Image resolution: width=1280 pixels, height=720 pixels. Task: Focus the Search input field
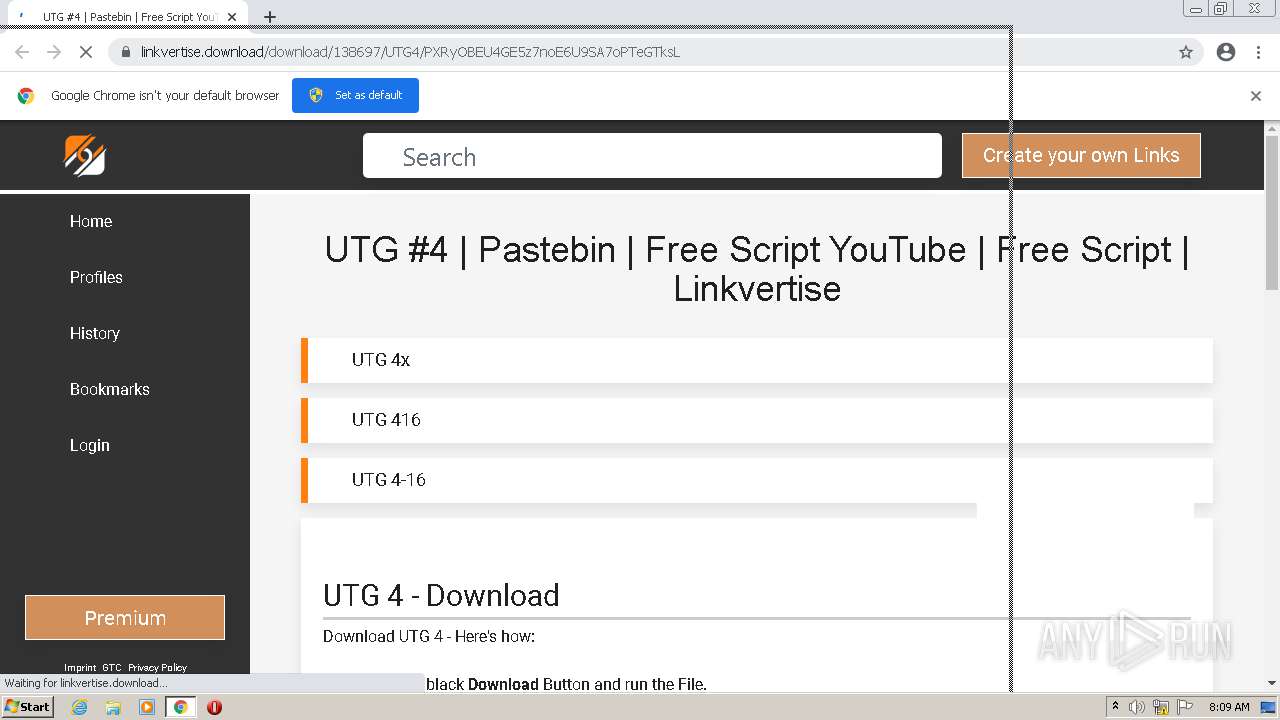(x=652, y=156)
